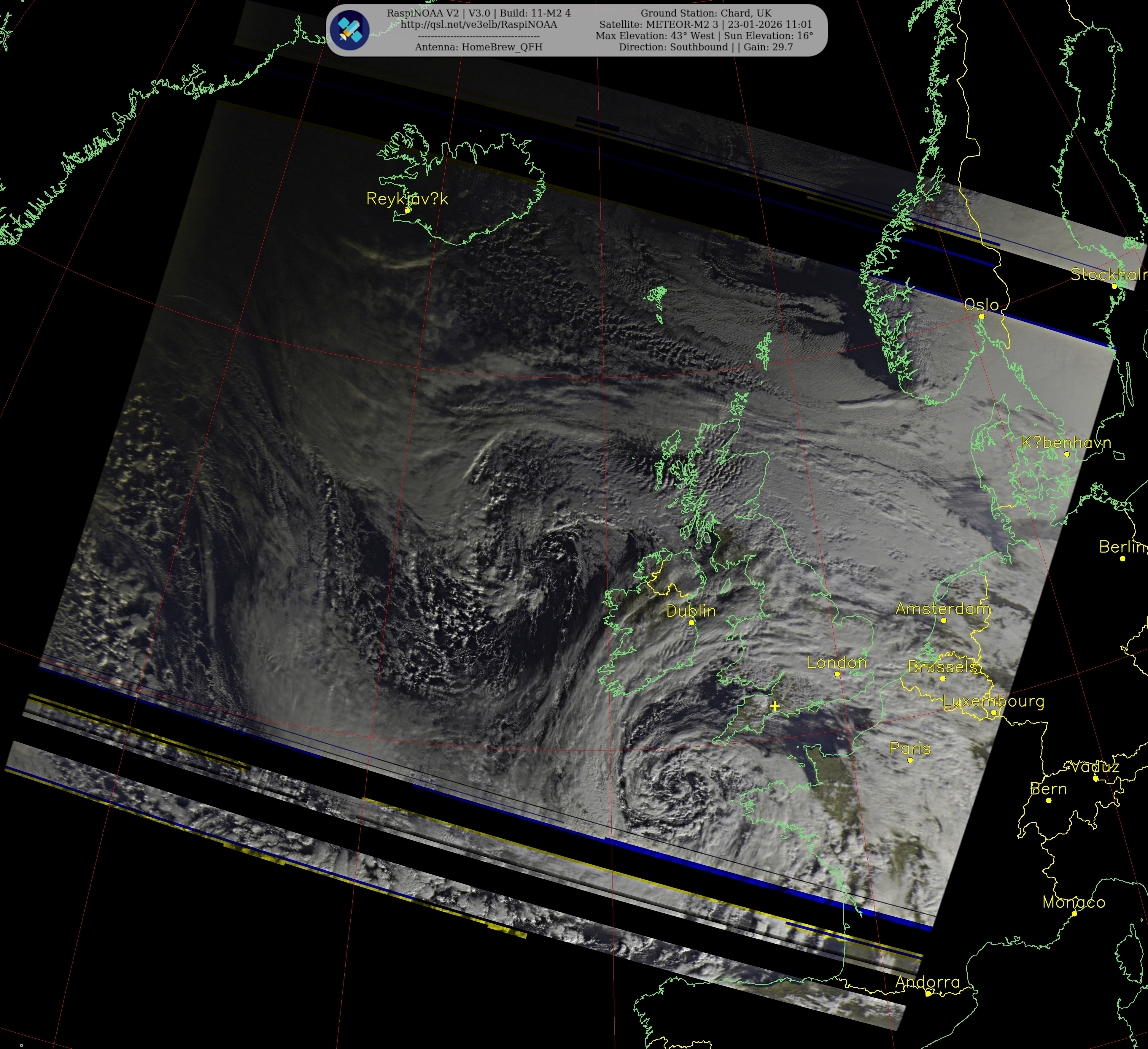Click the Reykjavik city marker dot
Viewport: 1148px width, 1049px height.
coord(407,210)
